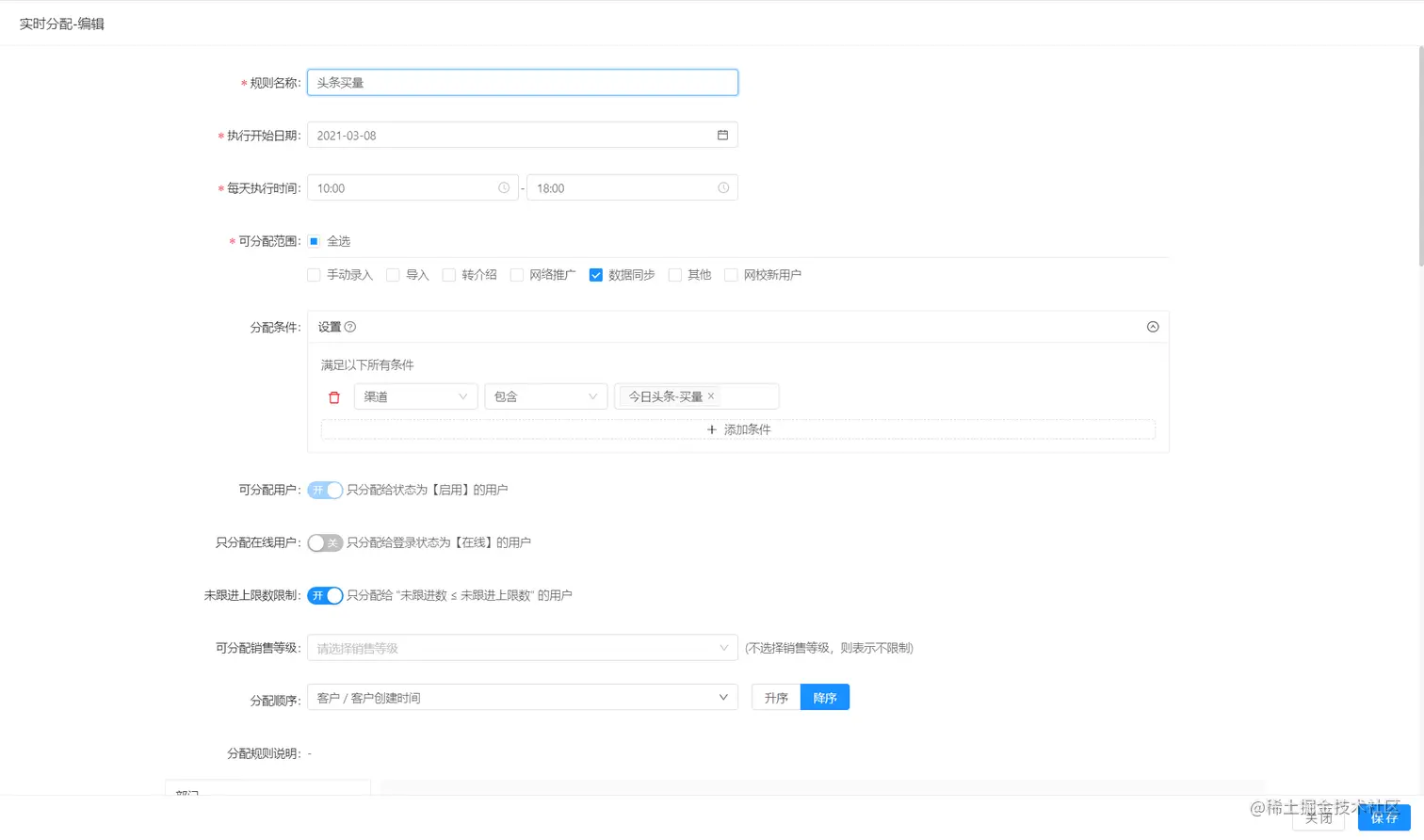The width and height of the screenshot is (1424, 840).
Task: Open the 可分配销售等级 dropdown
Action: [523, 648]
